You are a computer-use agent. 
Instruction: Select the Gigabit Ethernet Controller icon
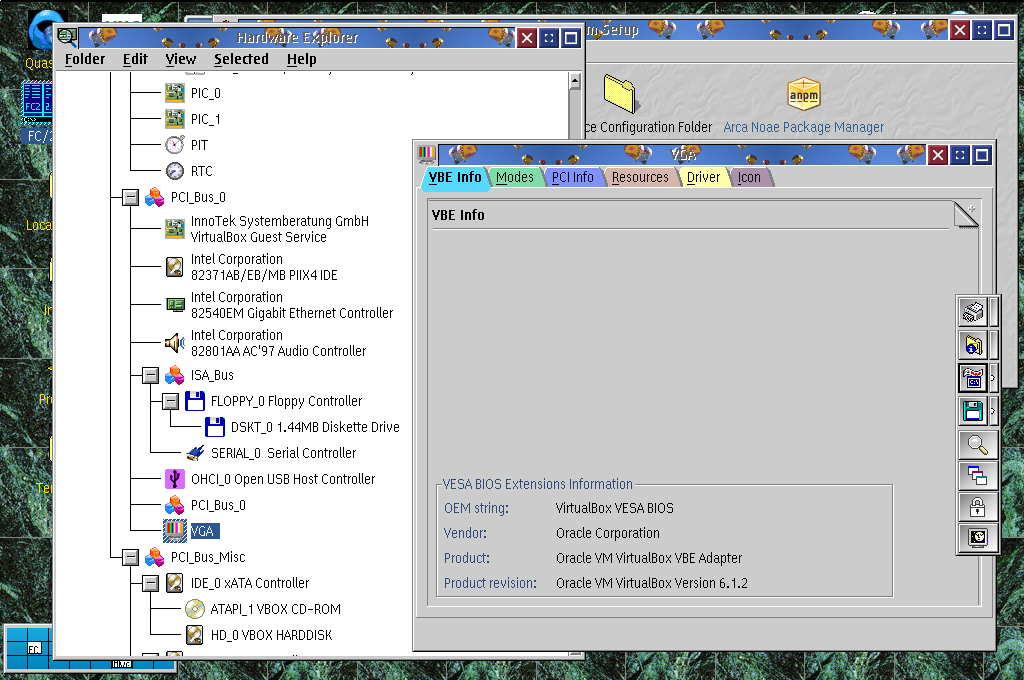pos(174,305)
